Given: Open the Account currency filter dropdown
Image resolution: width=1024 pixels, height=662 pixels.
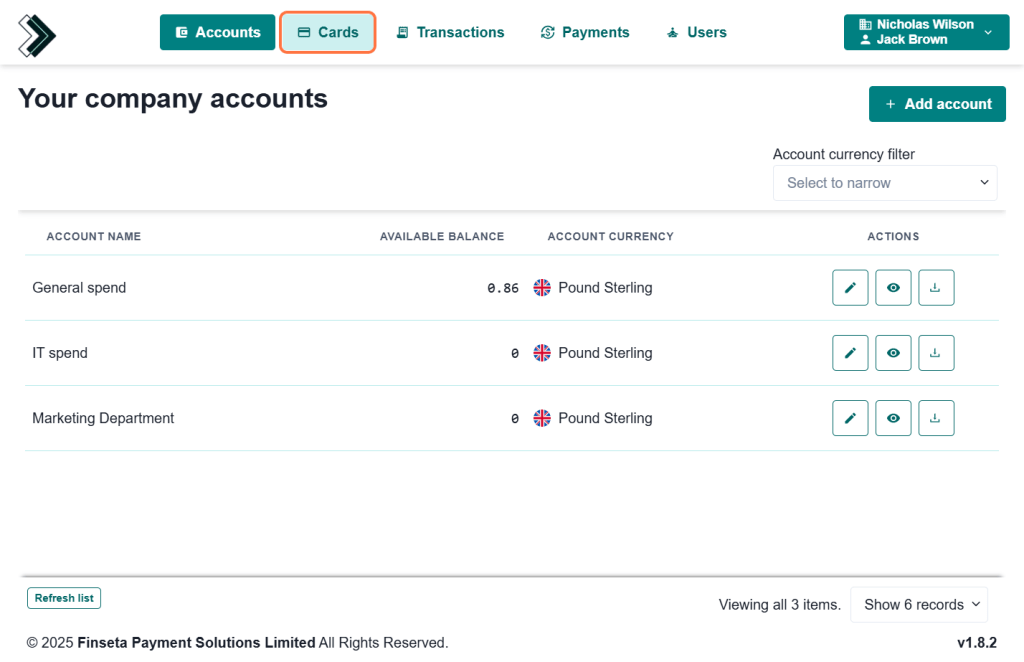Looking at the screenshot, I should pyautogui.click(x=884, y=183).
